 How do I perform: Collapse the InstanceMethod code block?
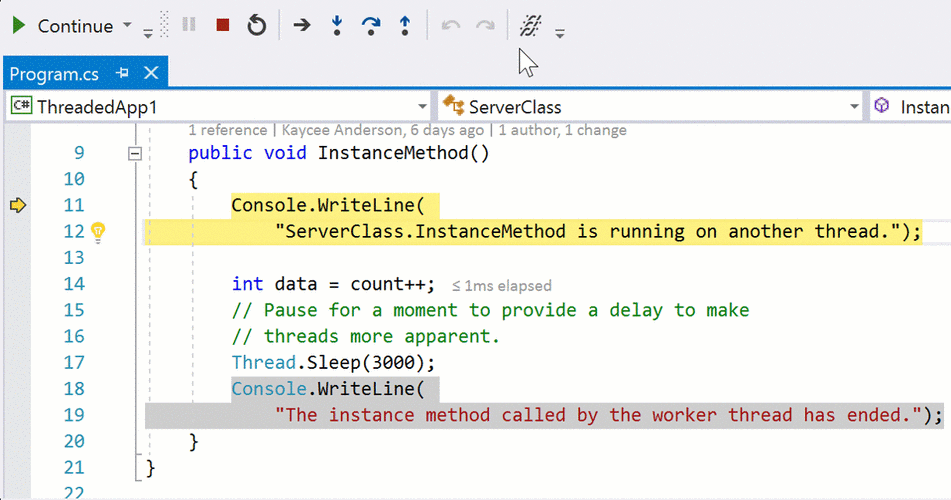134,154
